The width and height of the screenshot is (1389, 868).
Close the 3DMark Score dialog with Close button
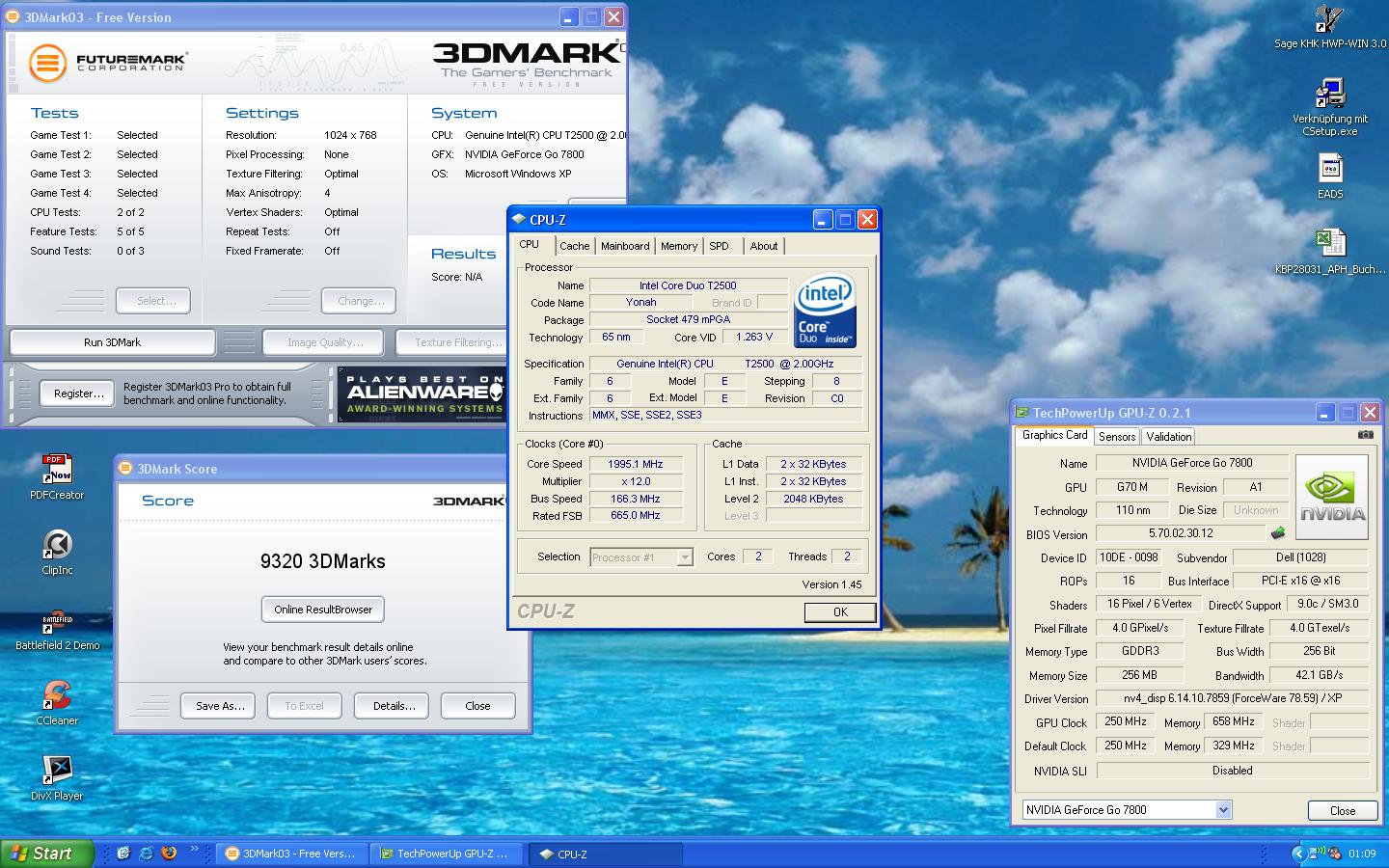tap(478, 706)
